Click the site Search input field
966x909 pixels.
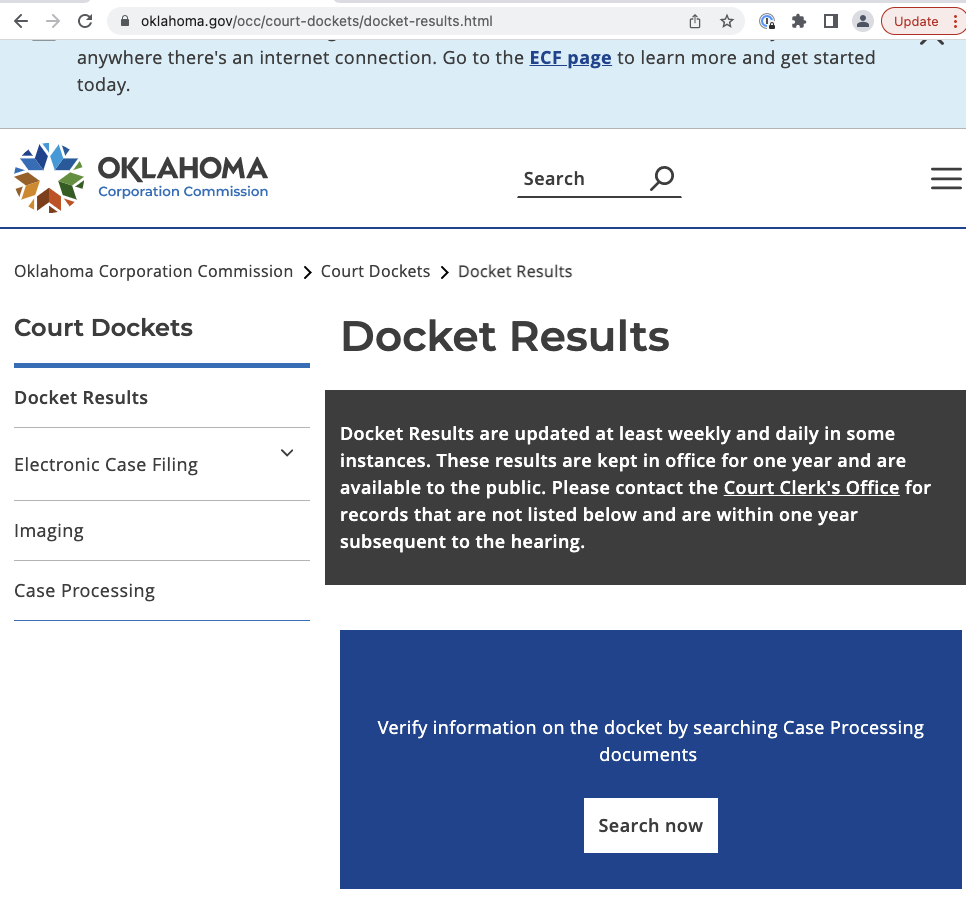pyautogui.click(x=580, y=179)
